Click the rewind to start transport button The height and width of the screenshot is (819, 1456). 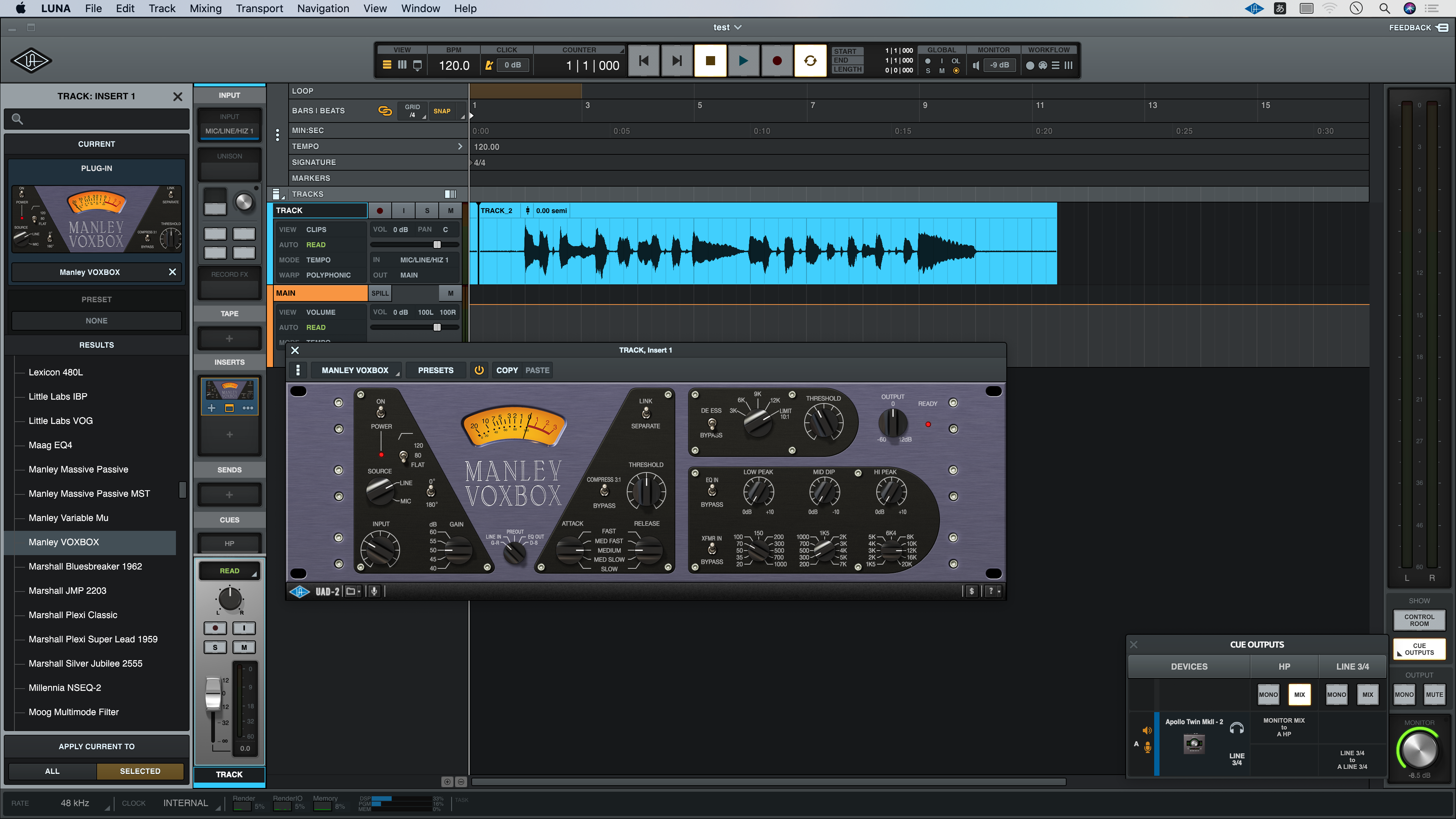[x=643, y=61]
